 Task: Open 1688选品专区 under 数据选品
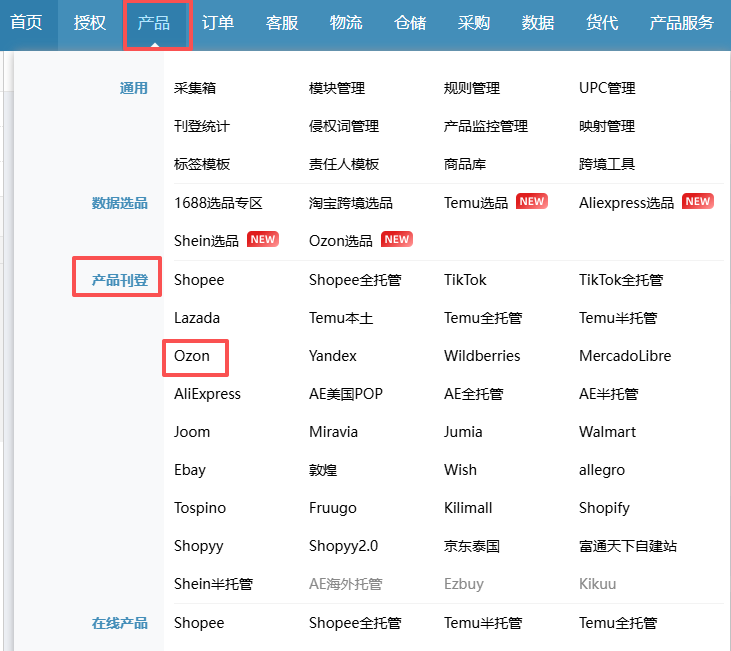(x=218, y=202)
